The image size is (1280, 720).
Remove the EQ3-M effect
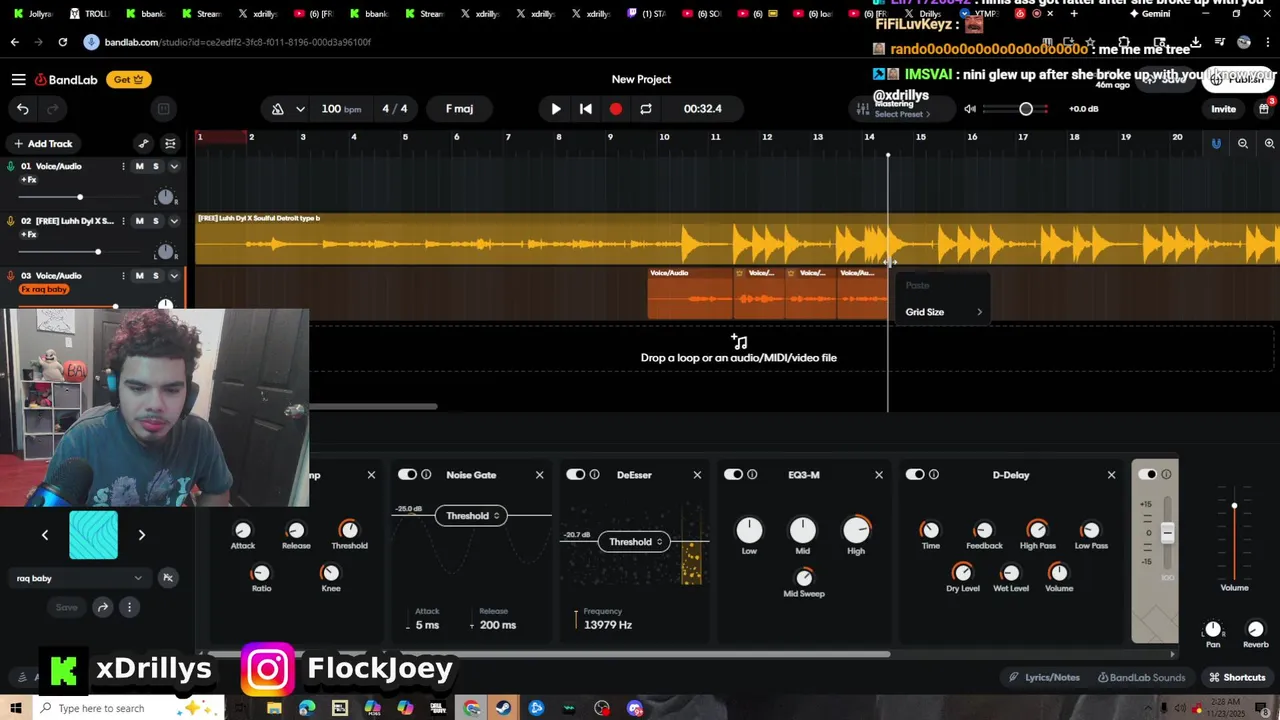(x=879, y=475)
